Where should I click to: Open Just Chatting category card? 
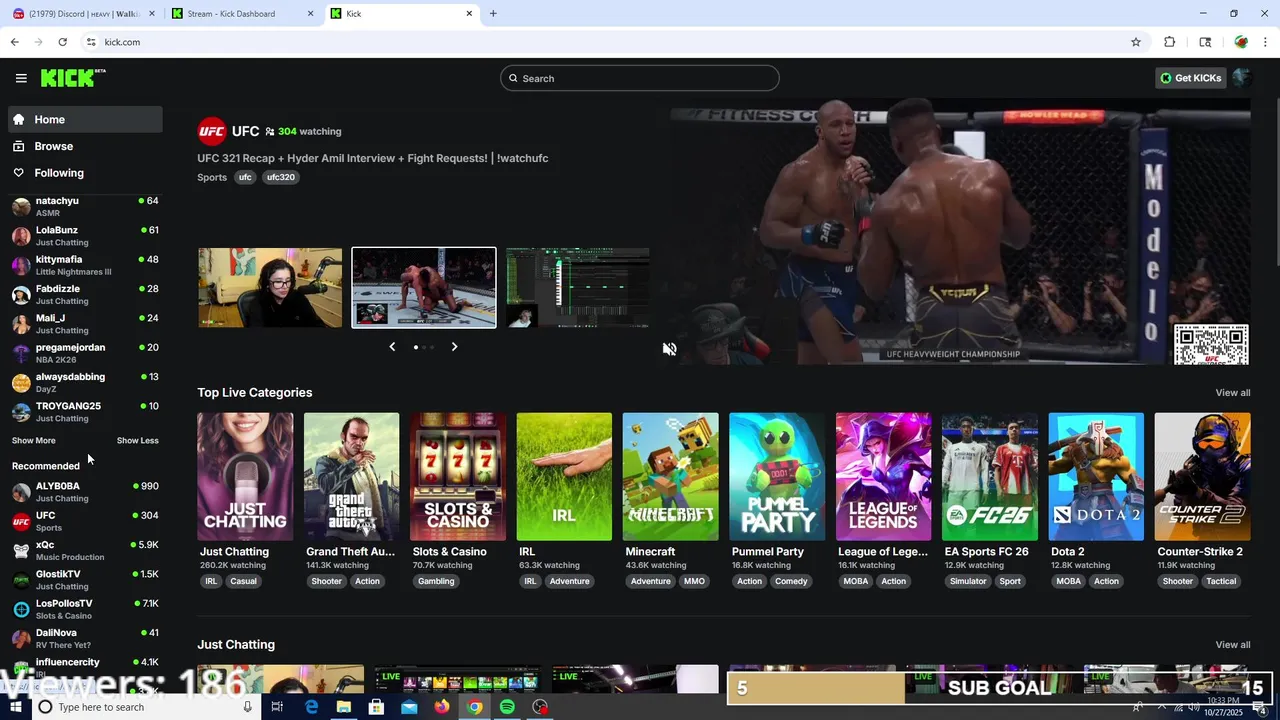[x=245, y=477]
